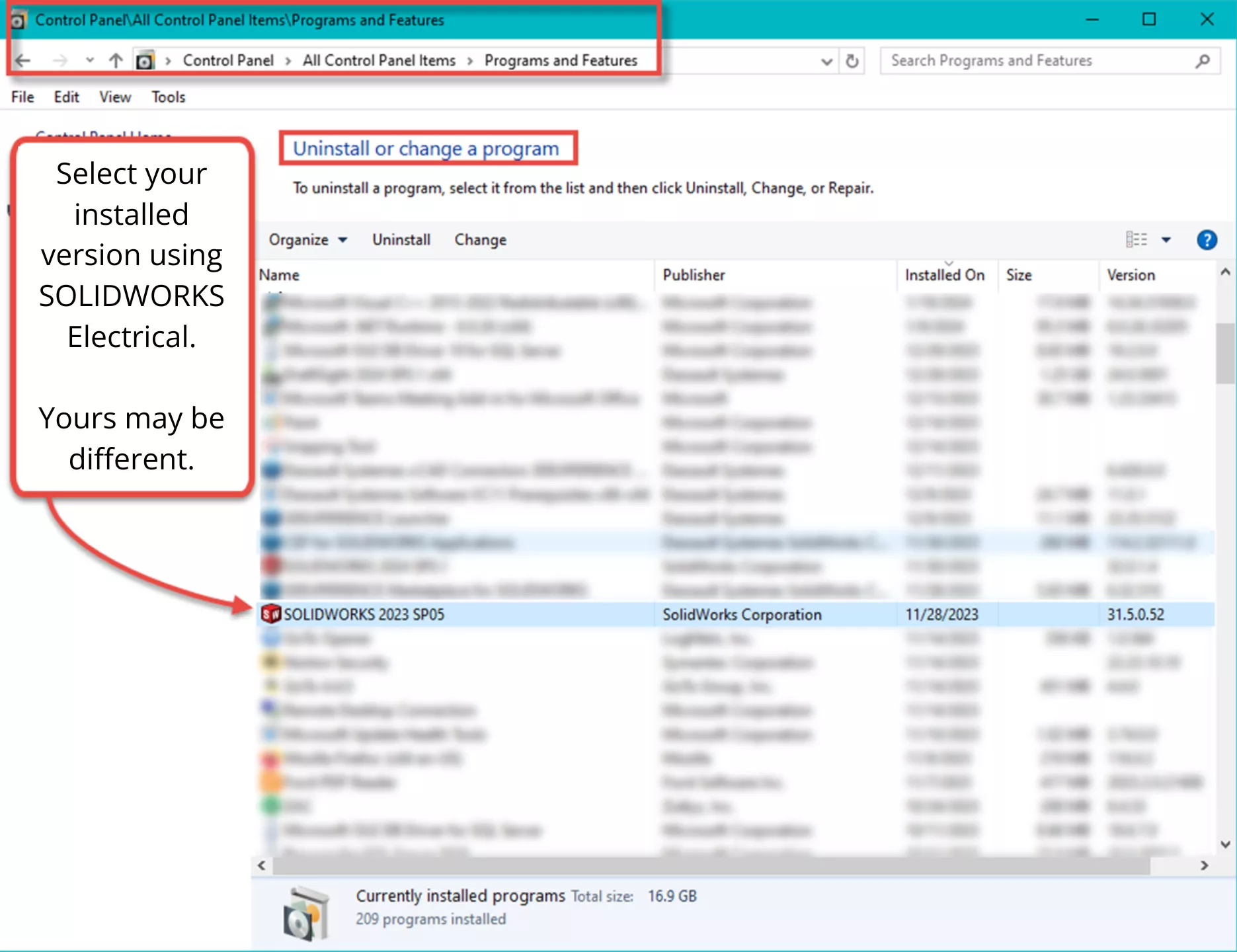
Task: Click the Forward navigation arrow
Action: [x=60, y=61]
